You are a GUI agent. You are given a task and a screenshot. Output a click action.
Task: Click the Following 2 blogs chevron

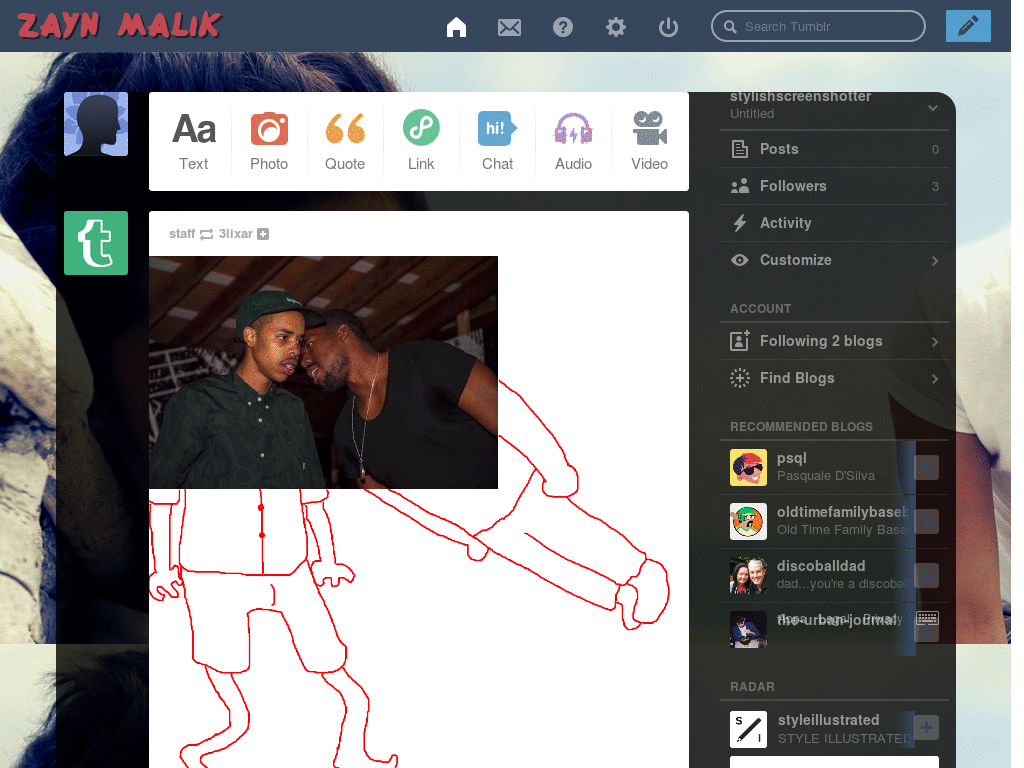[x=935, y=342]
